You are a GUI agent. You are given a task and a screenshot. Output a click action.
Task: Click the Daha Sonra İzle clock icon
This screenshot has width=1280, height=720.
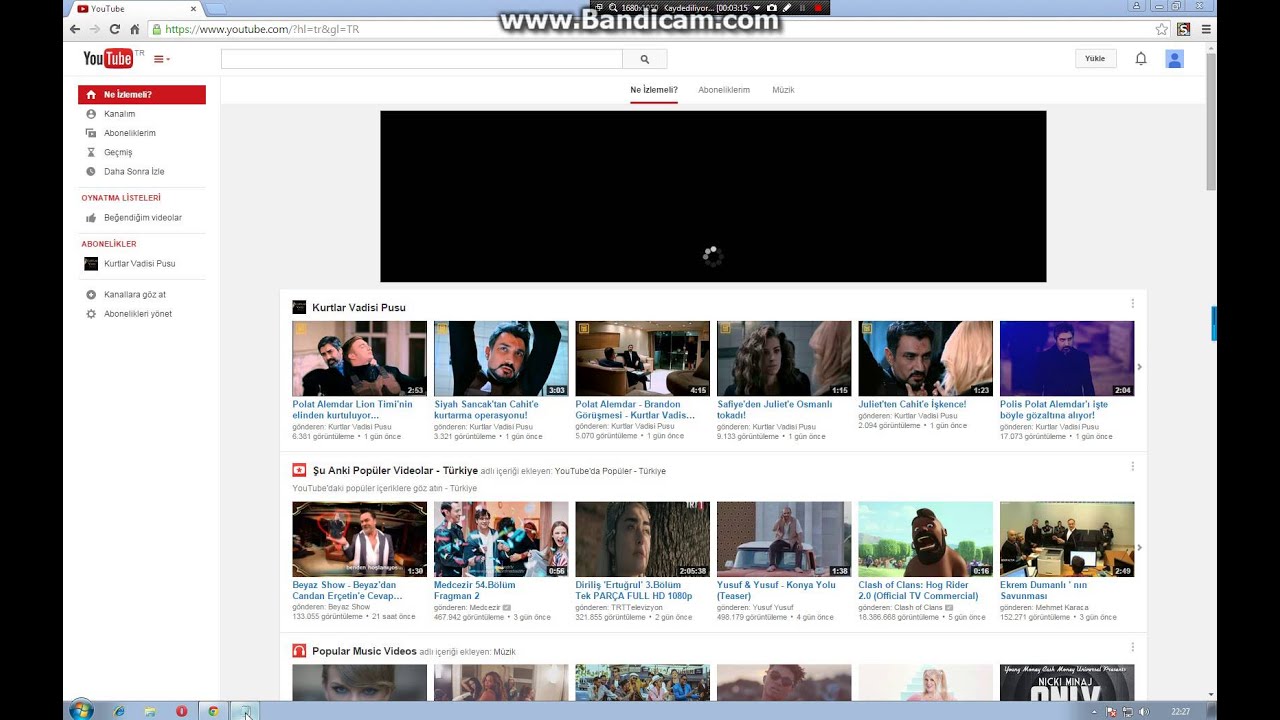[x=91, y=171]
